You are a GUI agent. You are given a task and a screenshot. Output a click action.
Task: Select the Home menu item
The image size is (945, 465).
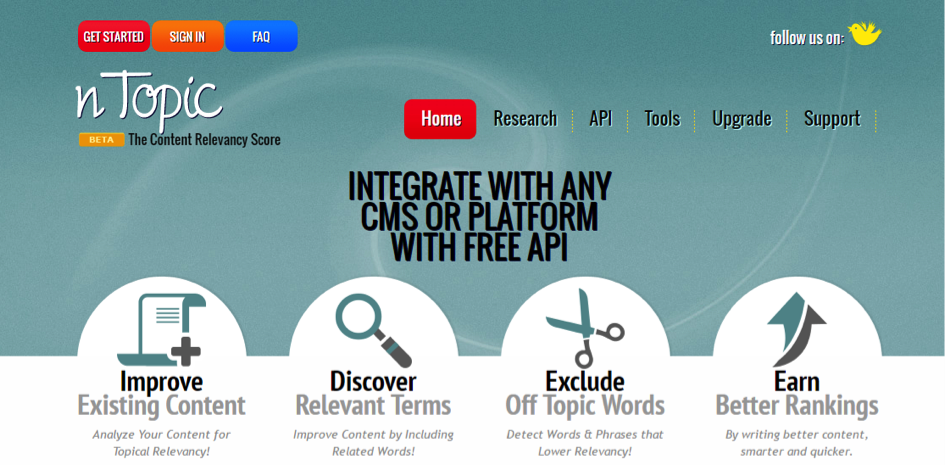[440, 119]
